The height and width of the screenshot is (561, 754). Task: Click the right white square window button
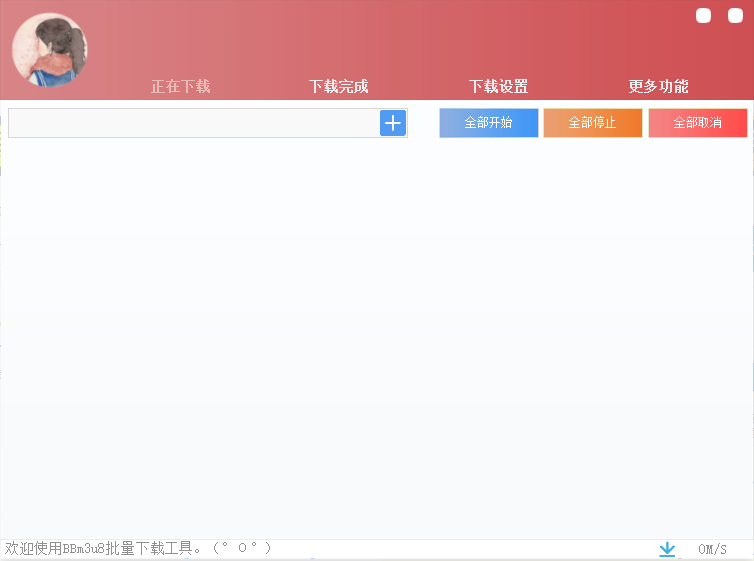pyautogui.click(x=735, y=16)
